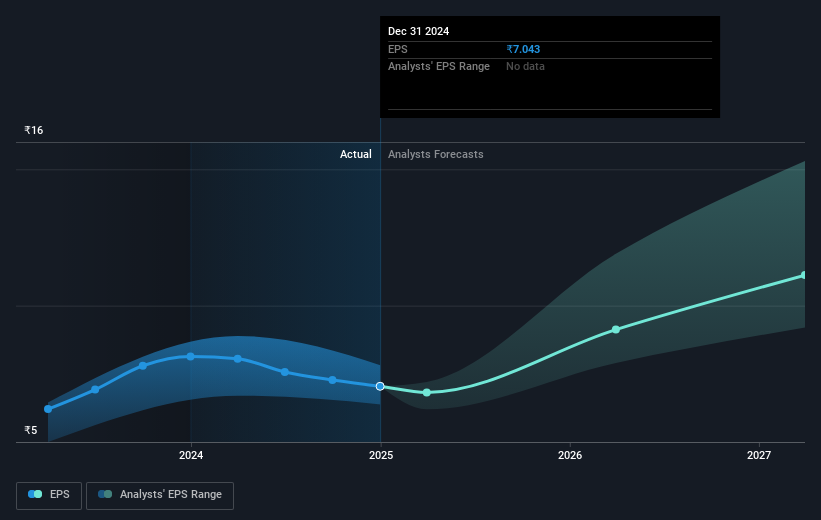The width and height of the screenshot is (821, 520).
Task: Click the ₹7.043 EPS value in tooltip
Action: [x=523, y=49]
